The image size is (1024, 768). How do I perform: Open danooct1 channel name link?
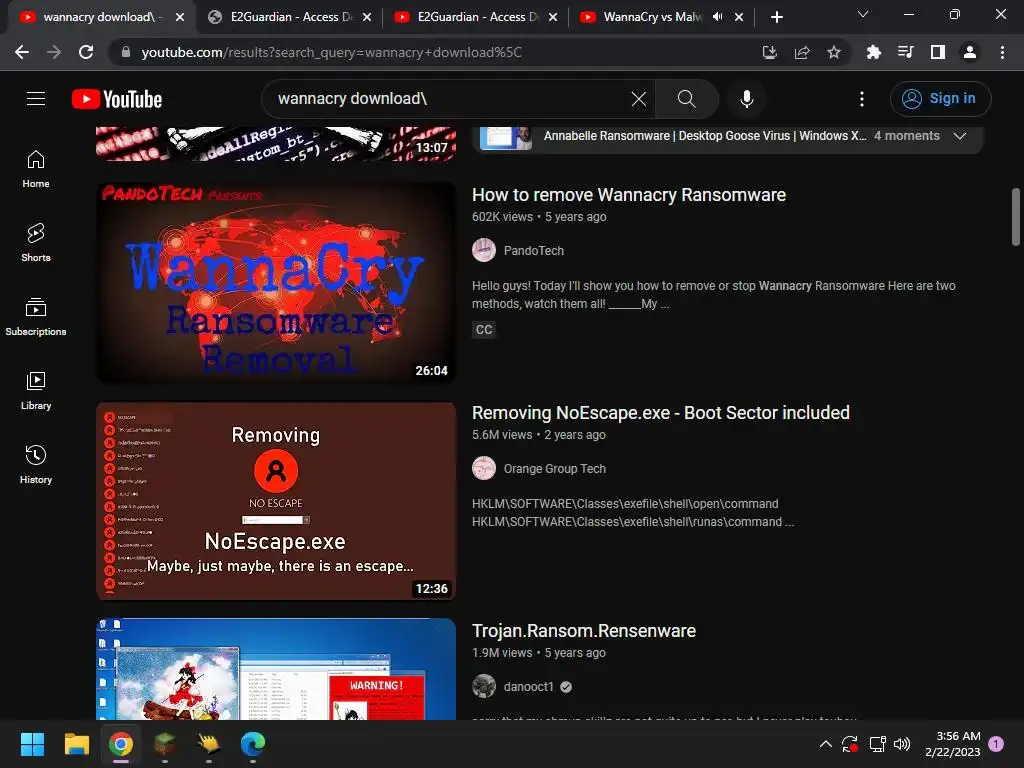click(528, 687)
